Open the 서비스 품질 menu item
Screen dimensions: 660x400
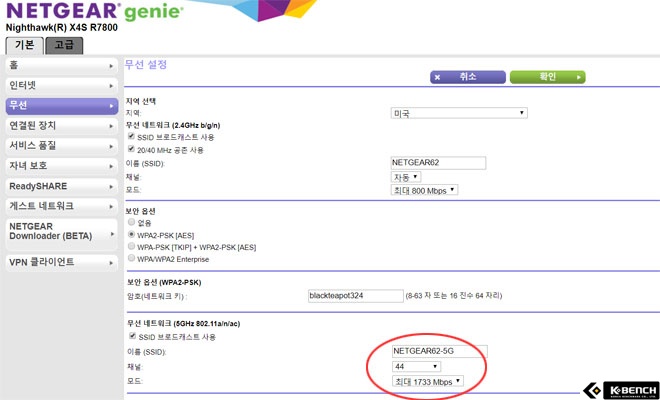[x=61, y=146]
